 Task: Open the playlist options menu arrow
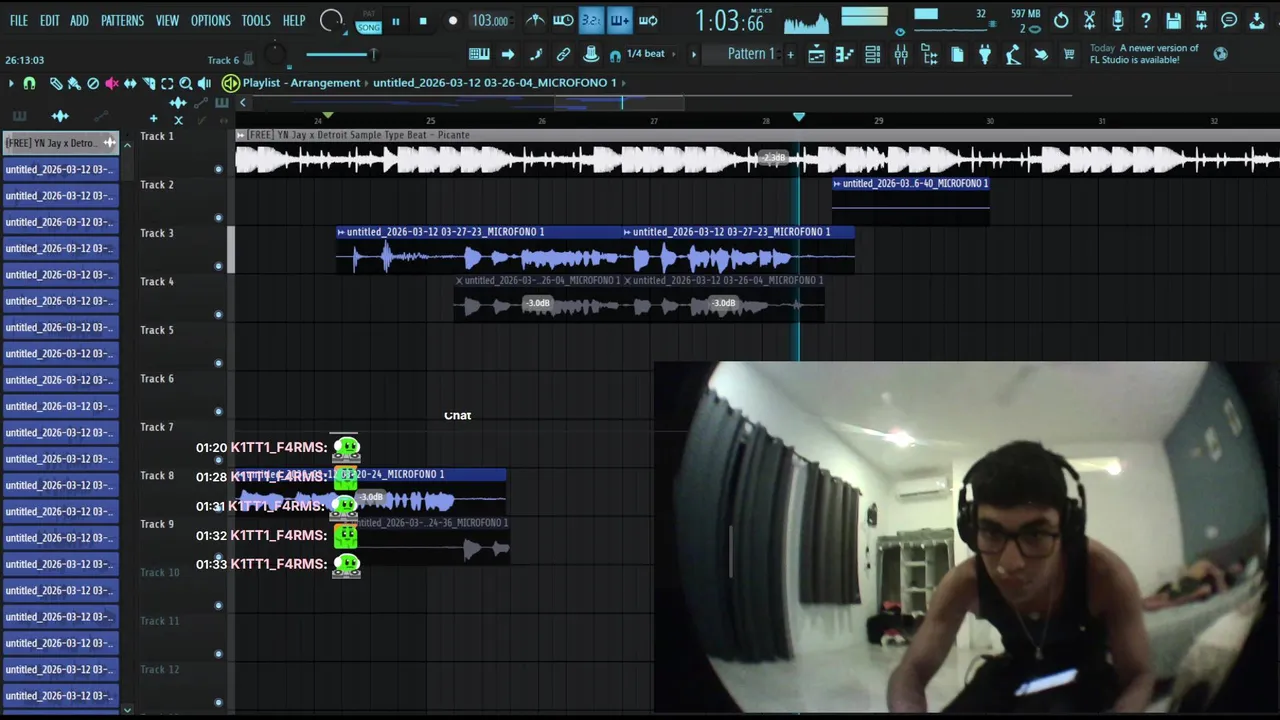11,84
